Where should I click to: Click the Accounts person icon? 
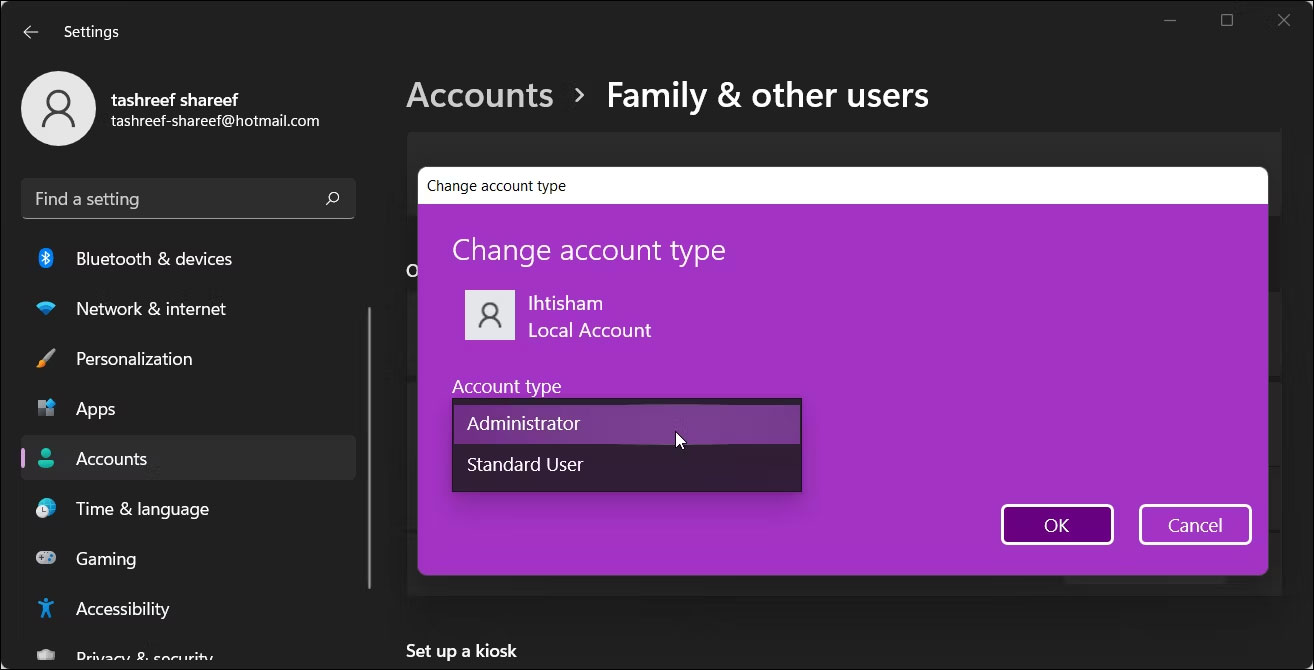pos(46,459)
